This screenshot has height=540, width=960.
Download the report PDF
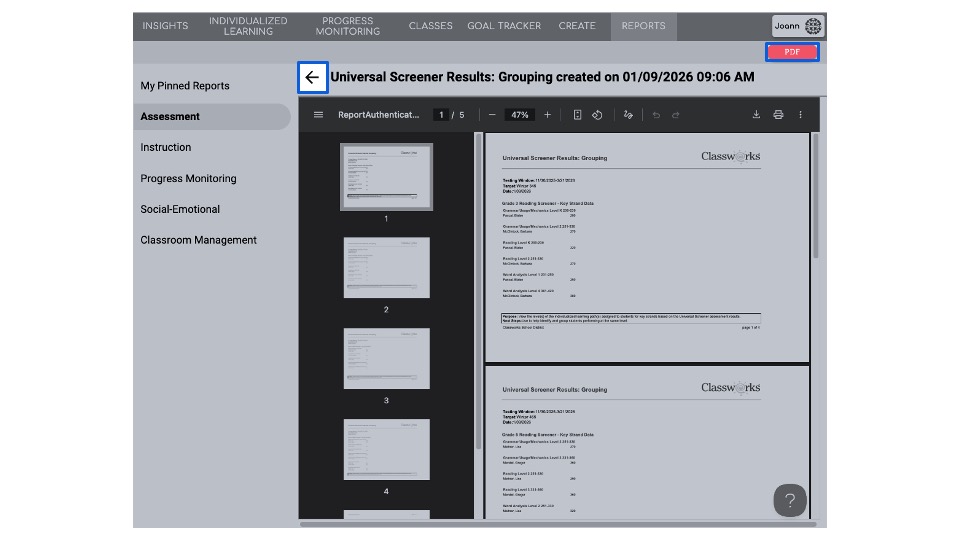point(756,114)
